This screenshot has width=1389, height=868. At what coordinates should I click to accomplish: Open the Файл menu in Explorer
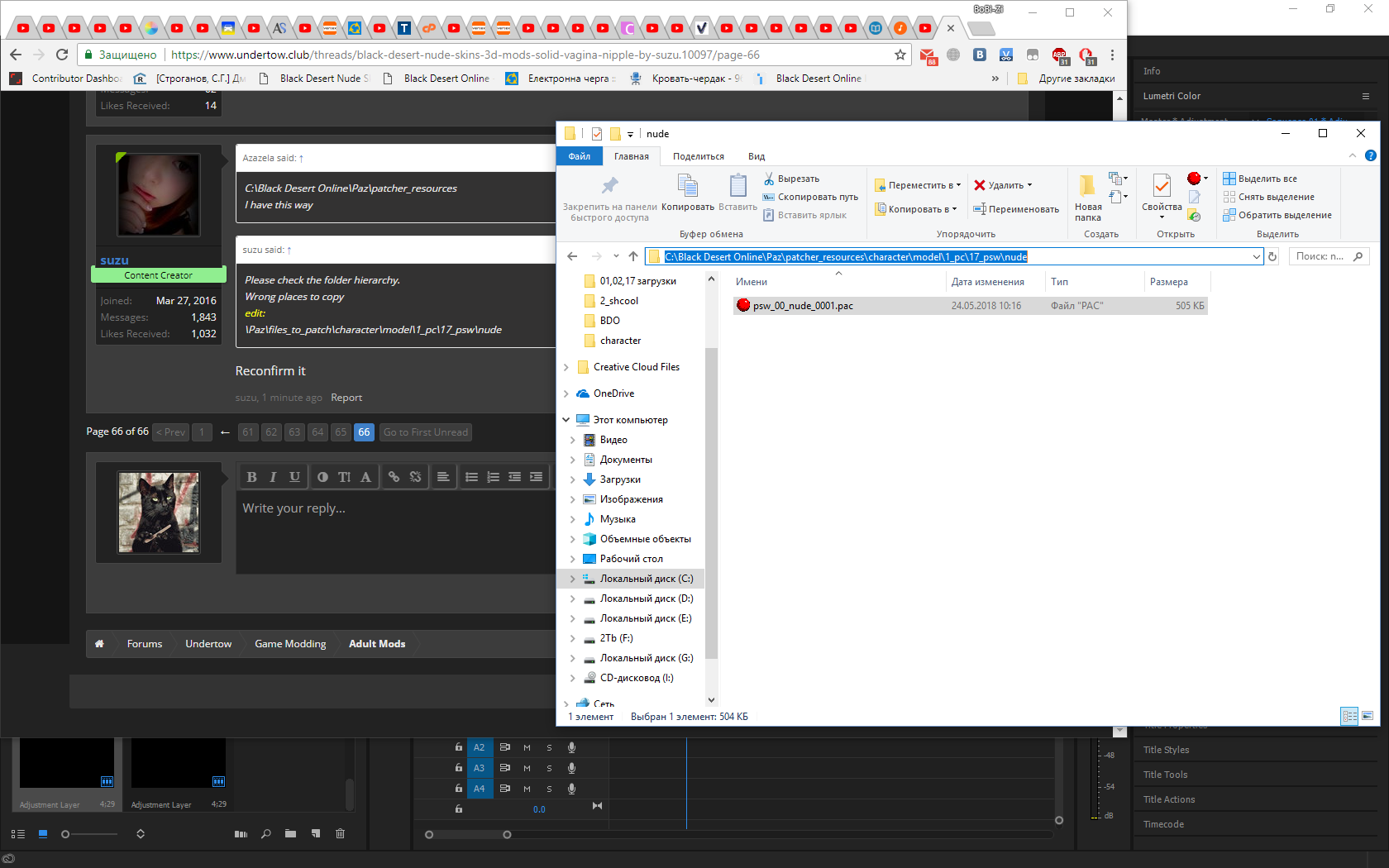[579, 156]
